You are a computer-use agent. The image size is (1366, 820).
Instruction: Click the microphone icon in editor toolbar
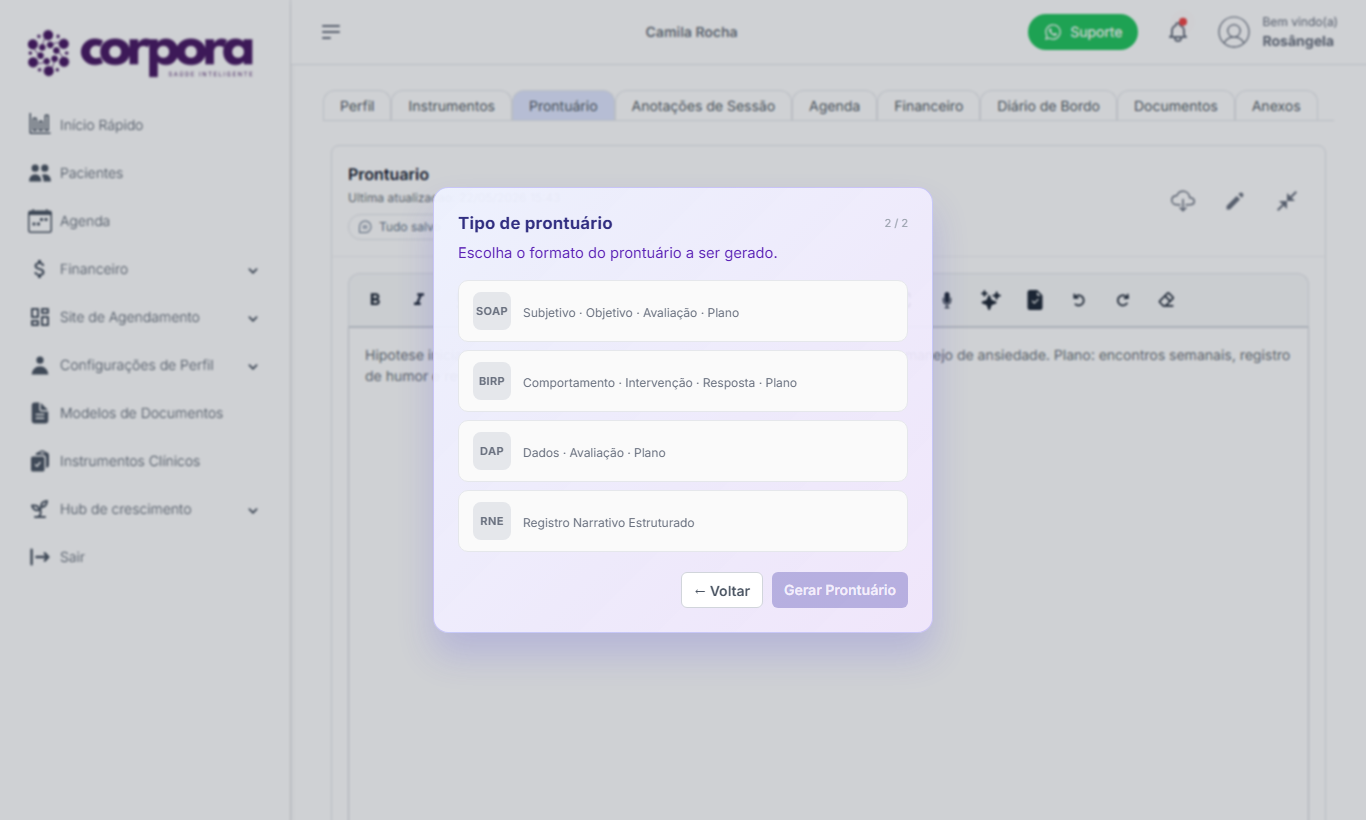click(x=946, y=300)
